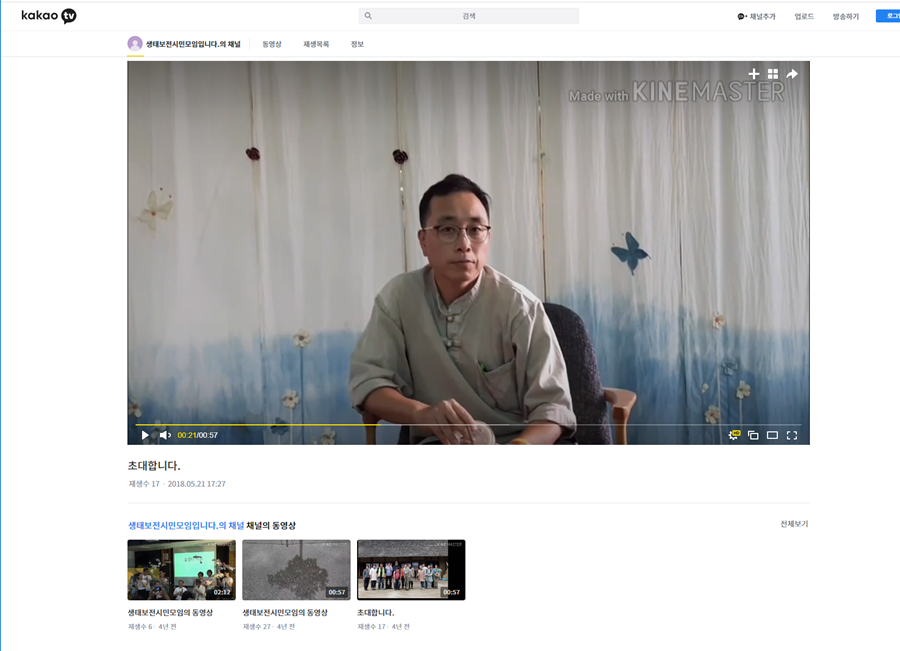Open the 방송하기 broadcast link
The height and width of the screenshot is (651, 900).
click(x=846, y=16)
